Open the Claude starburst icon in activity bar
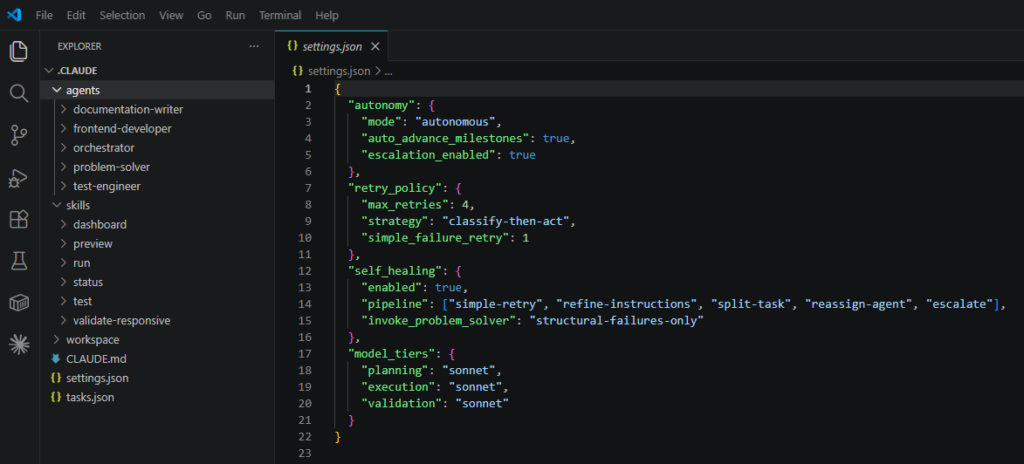The height and width of the screenshot is (464, 1024). [19, 345]
